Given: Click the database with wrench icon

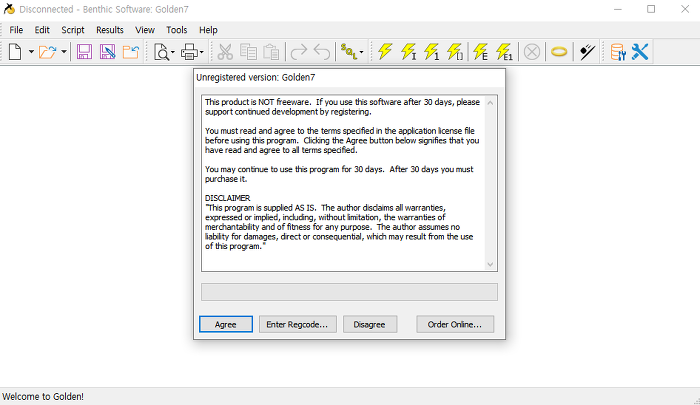Looking at the screenshot, I should click(x=618, y=52).
